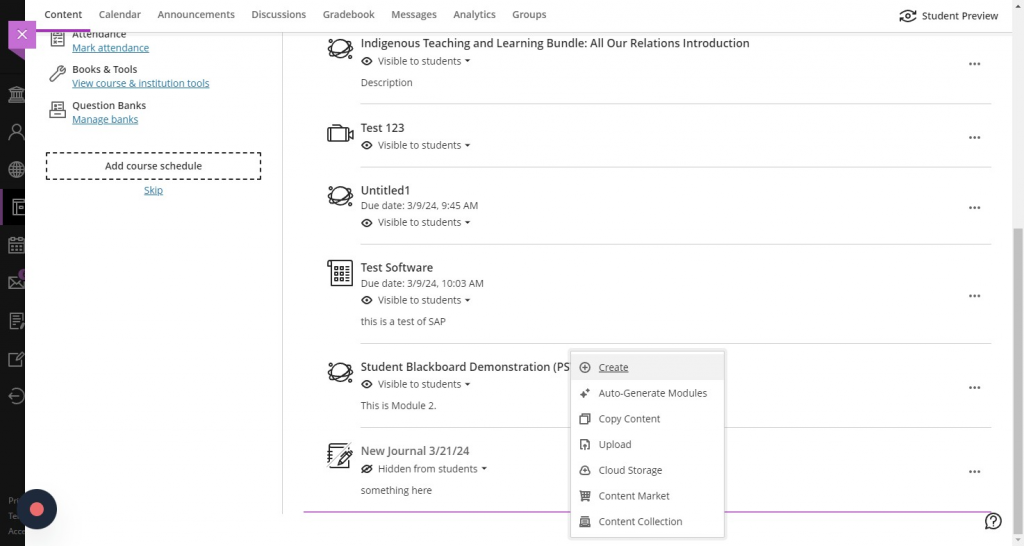Open options menu for New Journal 3/21/24

pos(974,472)
